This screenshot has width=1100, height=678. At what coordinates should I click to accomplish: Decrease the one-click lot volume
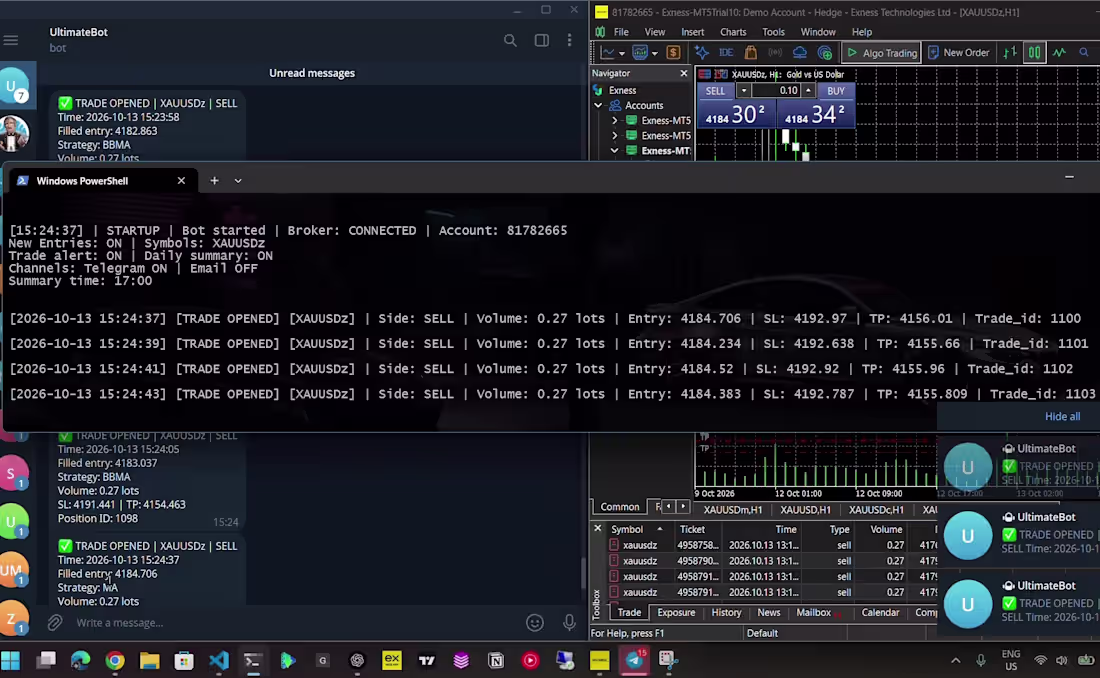pos(744,91)
